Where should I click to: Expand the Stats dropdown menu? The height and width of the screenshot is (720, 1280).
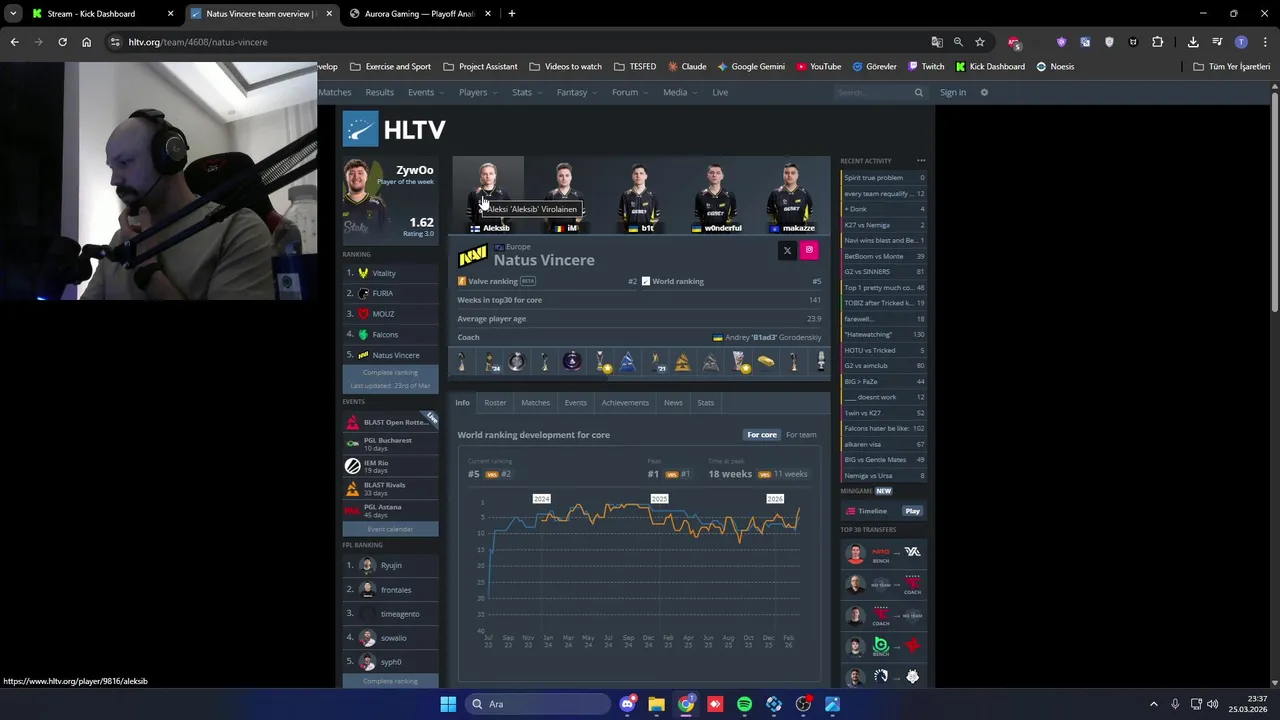526,92
